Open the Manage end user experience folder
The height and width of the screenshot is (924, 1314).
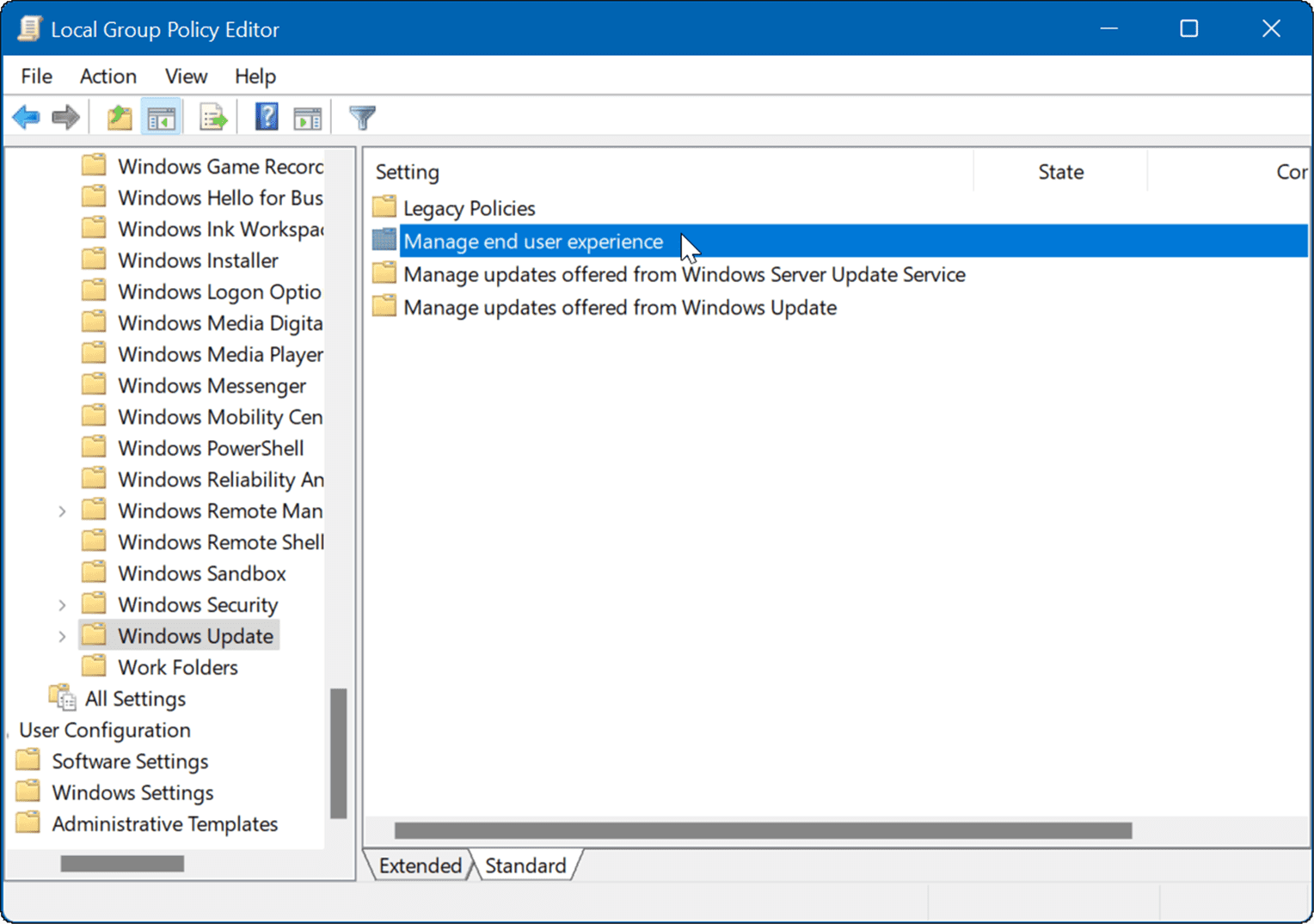point(533,242)
